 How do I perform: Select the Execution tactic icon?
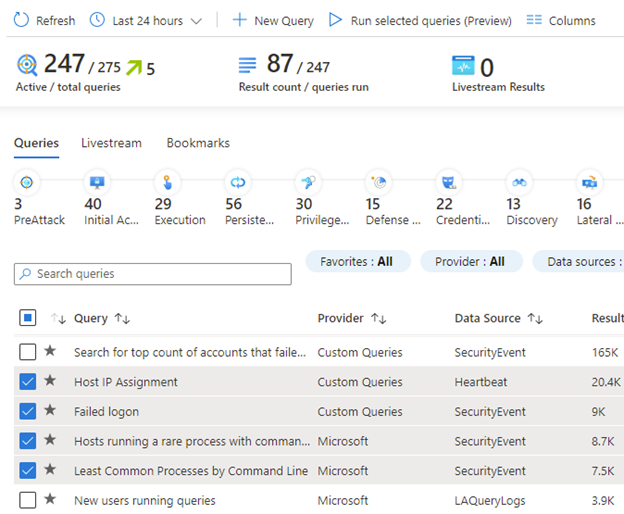point(167,183)
